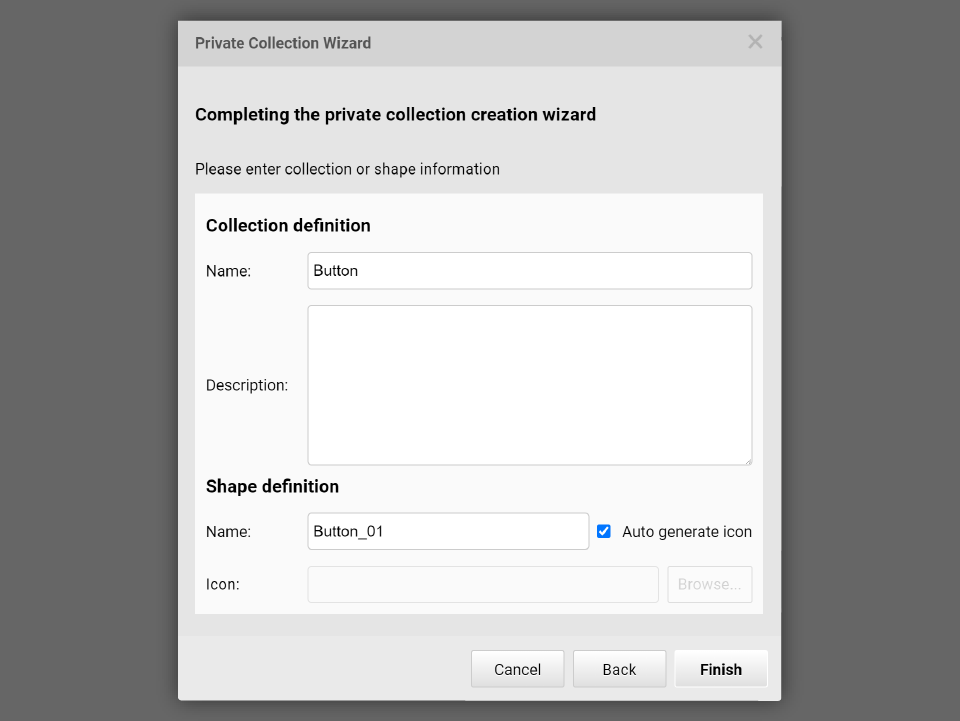Uncheck the Auto generate icon checkbox
This screenshot has width=960, height=721.
click(604, 532)
